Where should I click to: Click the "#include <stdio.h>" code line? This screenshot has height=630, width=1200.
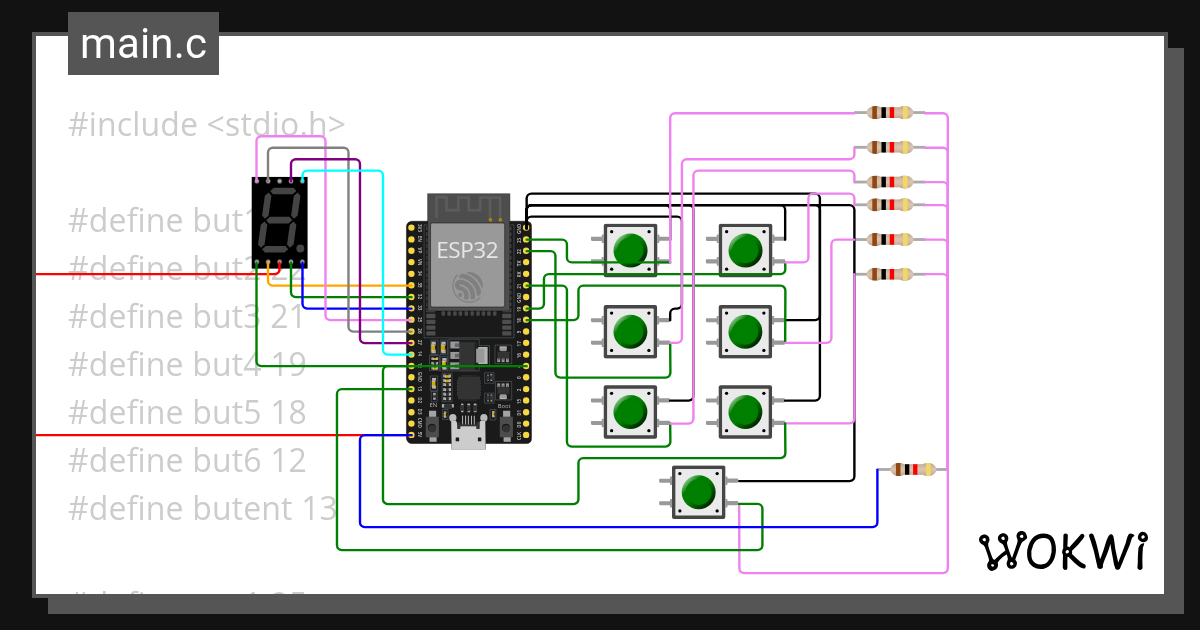205,124
